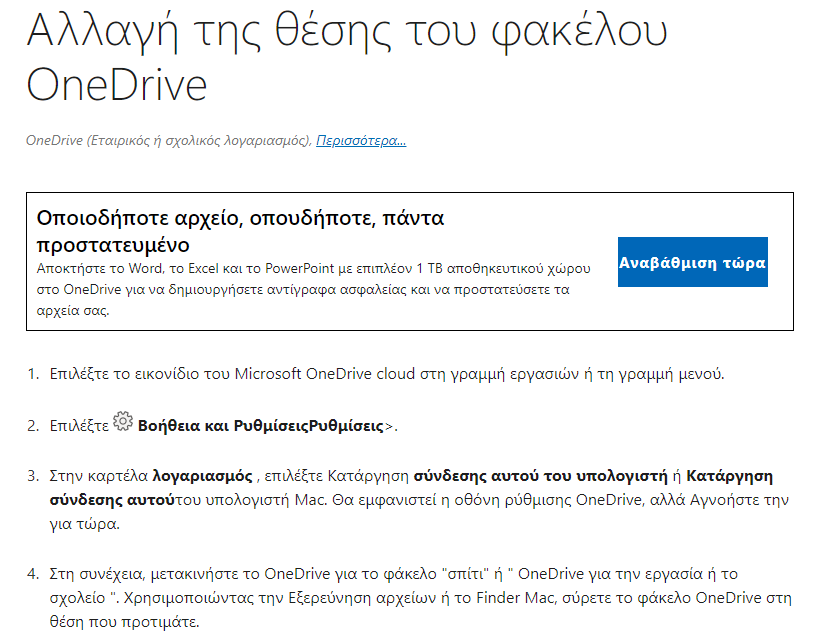The image size is (835, 643).
Task: Open the Περισσότερα... link
Action: point(361,141)
